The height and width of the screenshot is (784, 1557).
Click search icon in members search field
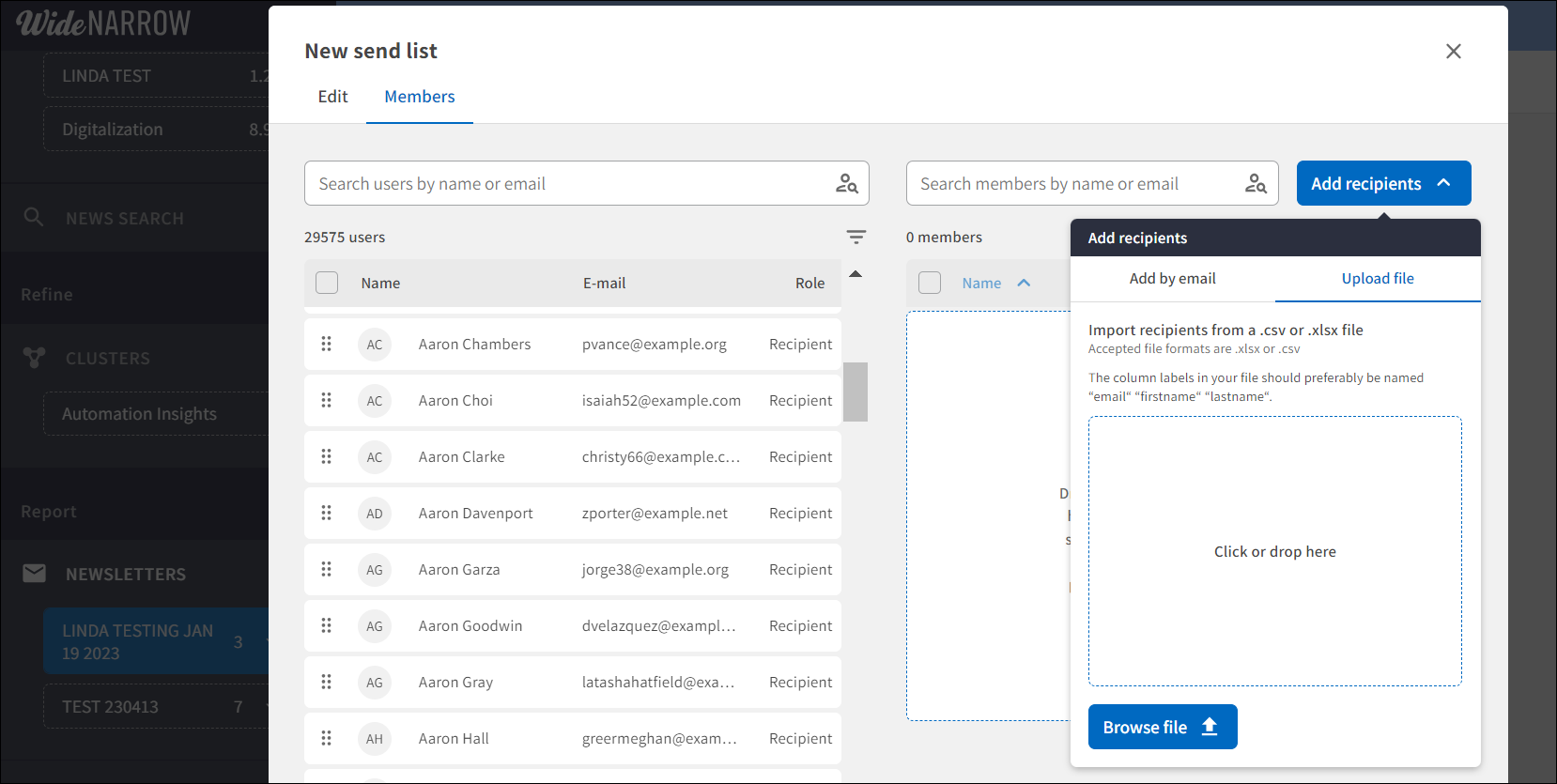[x=1255, y=184]
